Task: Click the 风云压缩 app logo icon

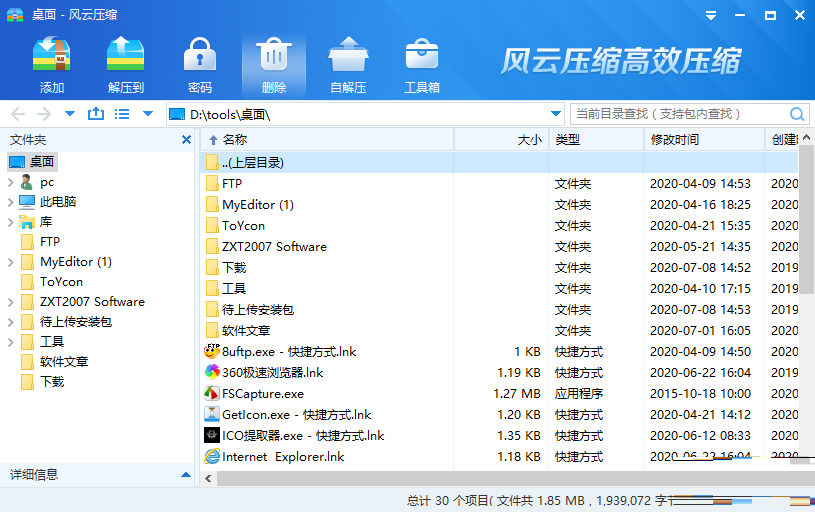Action: (x=15, y=15)
